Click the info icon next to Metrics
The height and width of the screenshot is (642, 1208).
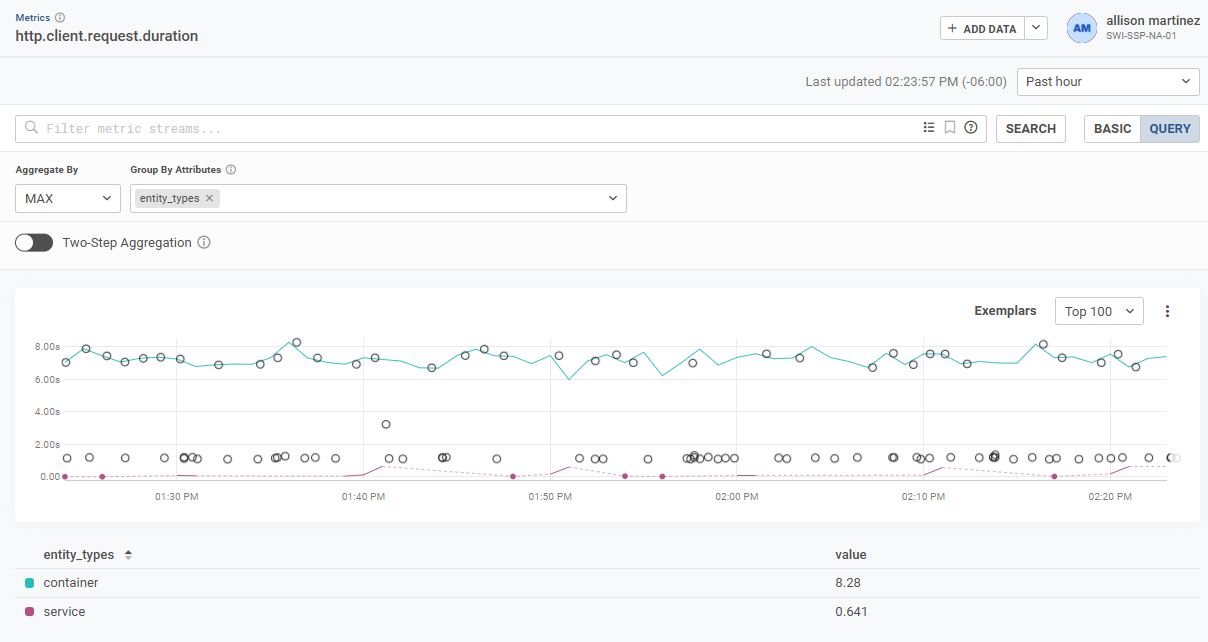point(60,16)
